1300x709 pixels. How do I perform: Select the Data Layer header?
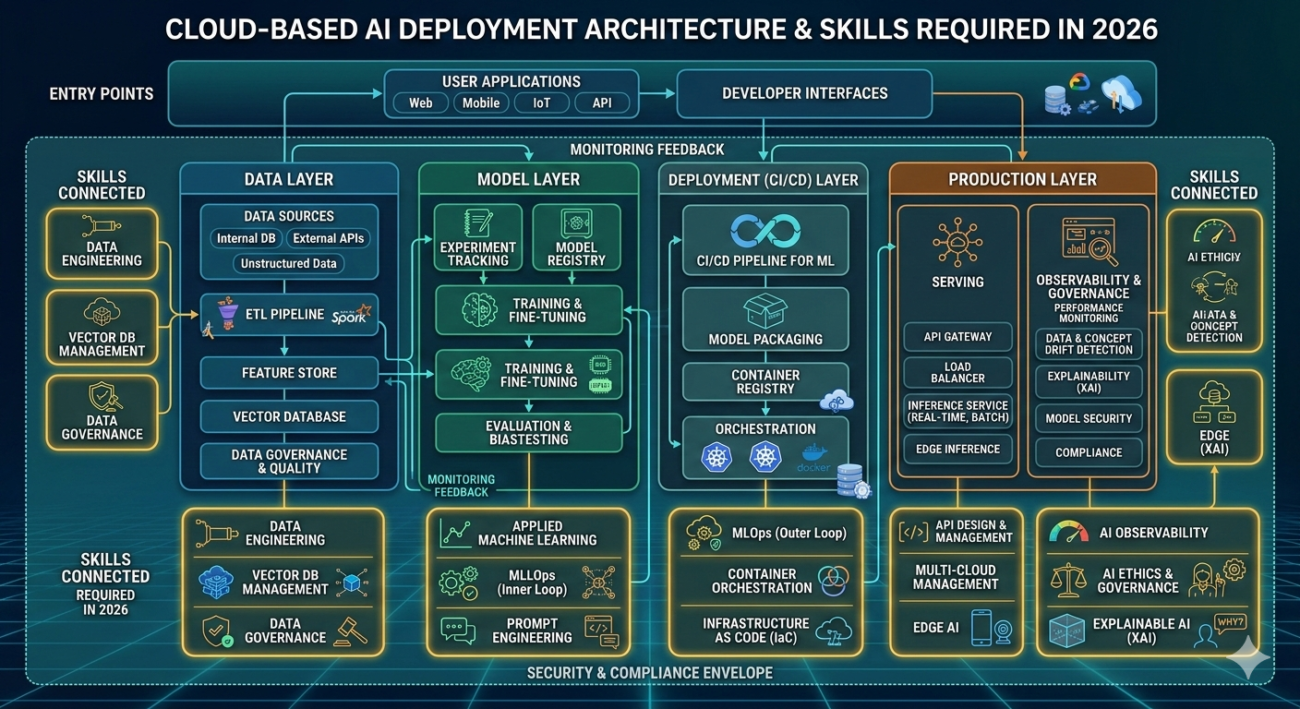[288, 180]
